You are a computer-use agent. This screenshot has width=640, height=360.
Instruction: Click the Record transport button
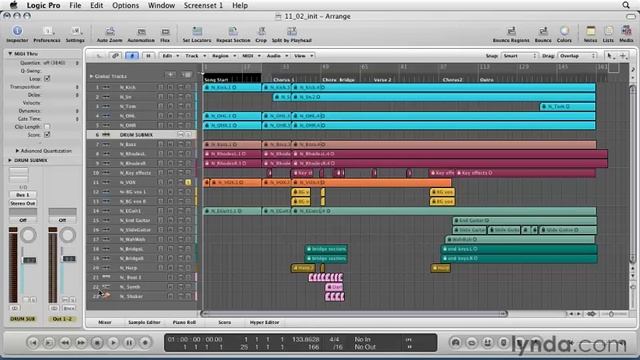pyautogui.click(x=145, y=342)
